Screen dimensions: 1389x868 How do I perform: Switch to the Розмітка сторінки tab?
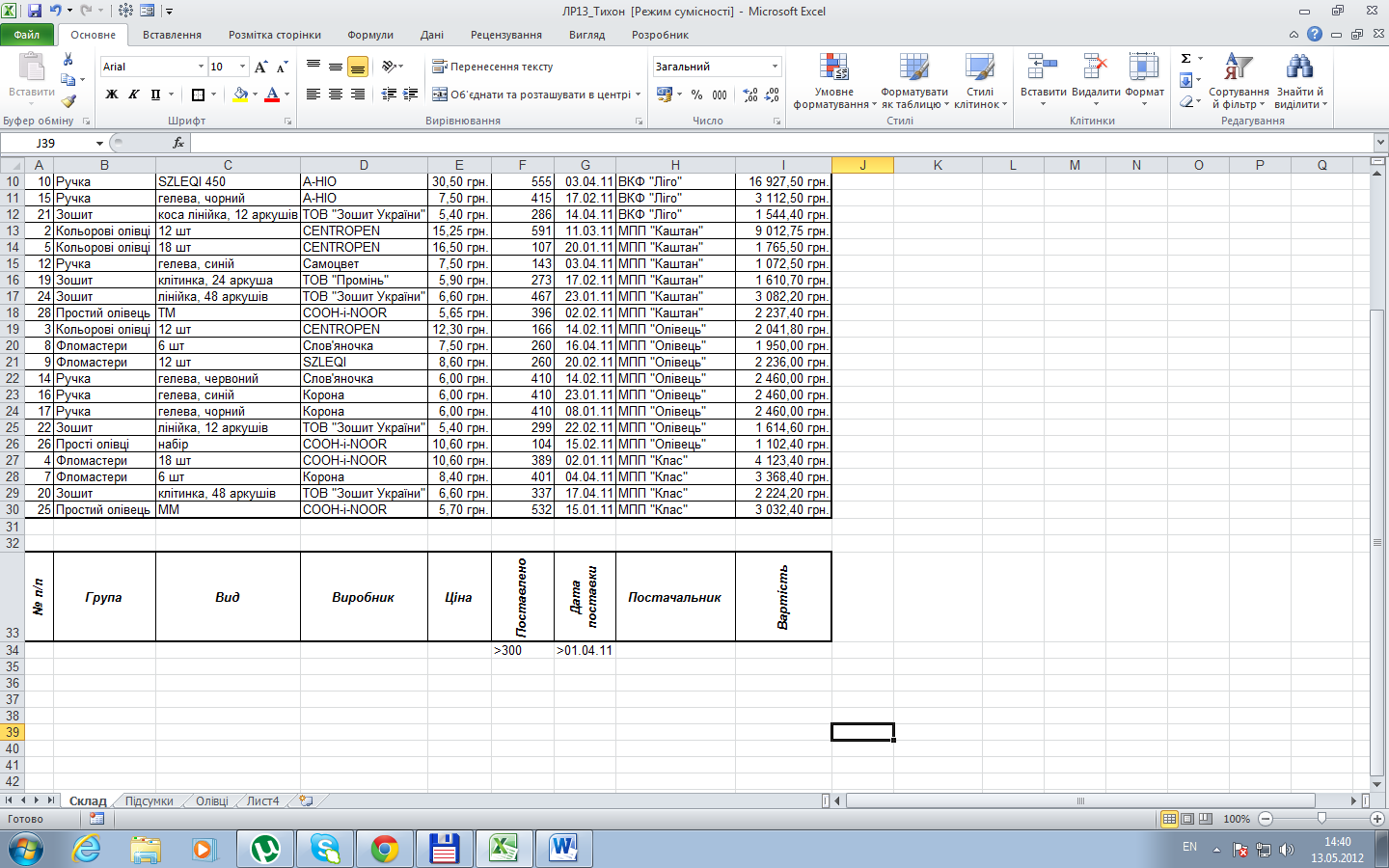275,35
